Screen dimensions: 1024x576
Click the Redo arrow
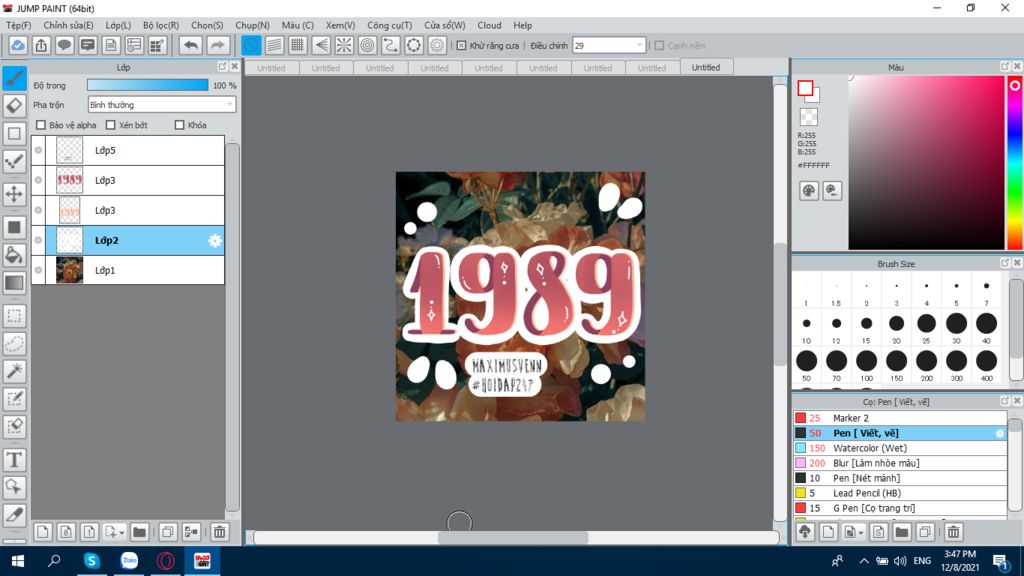[x=217, y=45]
